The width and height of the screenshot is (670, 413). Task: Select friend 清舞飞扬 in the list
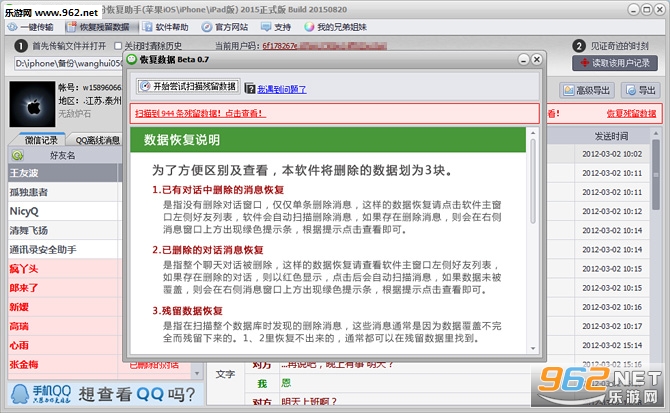click(62, 231)
